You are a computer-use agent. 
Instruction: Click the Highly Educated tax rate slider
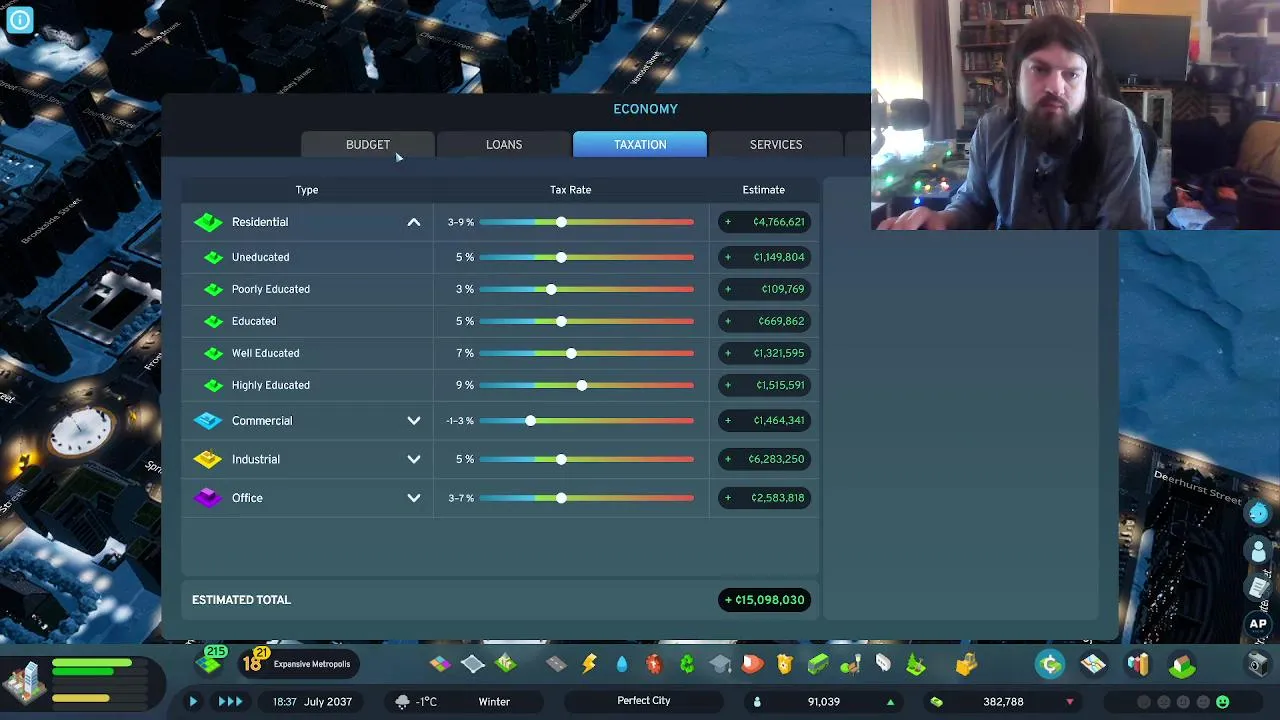pyautogui.click(x=587, y=385)
